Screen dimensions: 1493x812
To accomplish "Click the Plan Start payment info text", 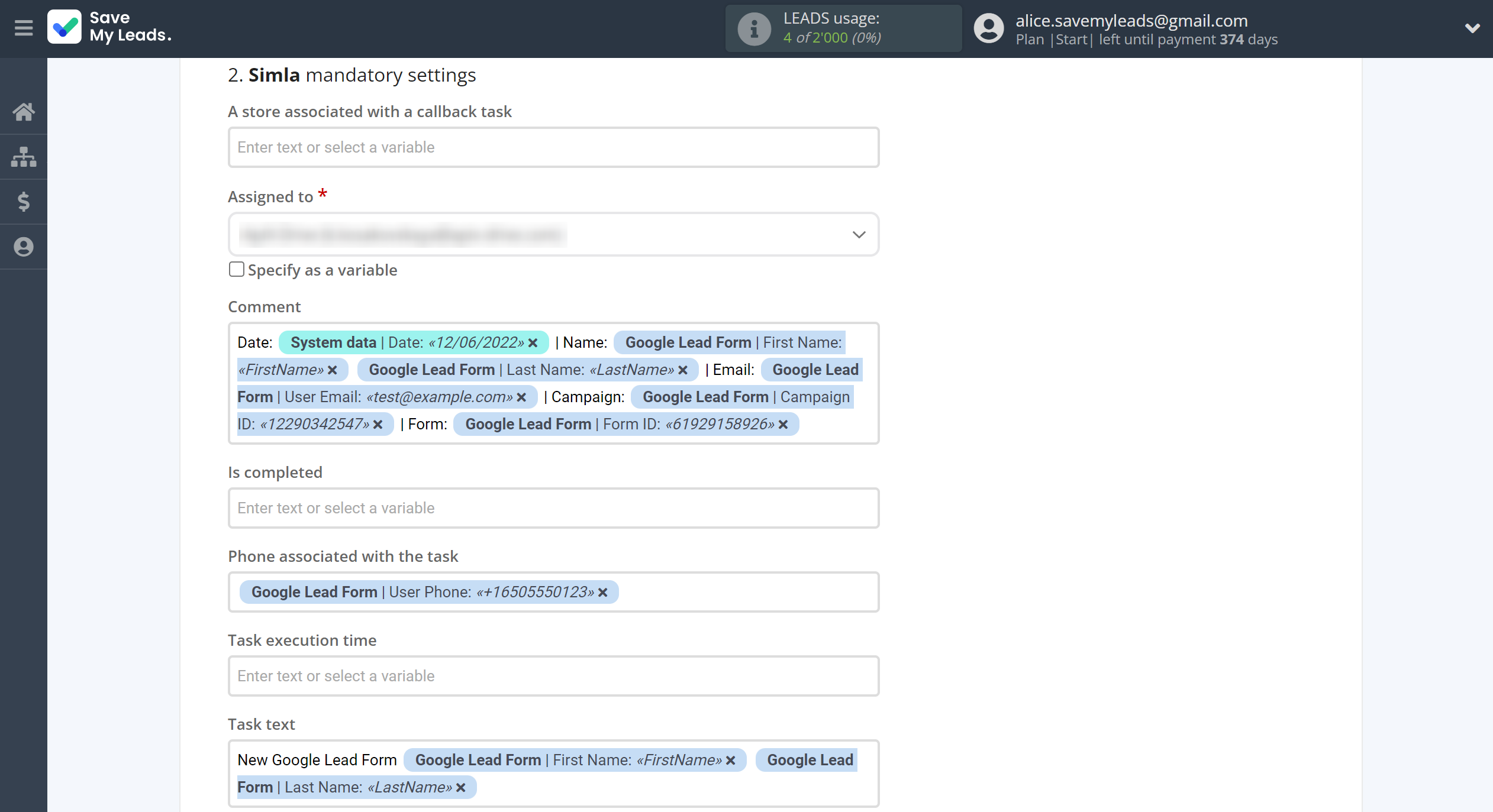I will (1146, 40).
